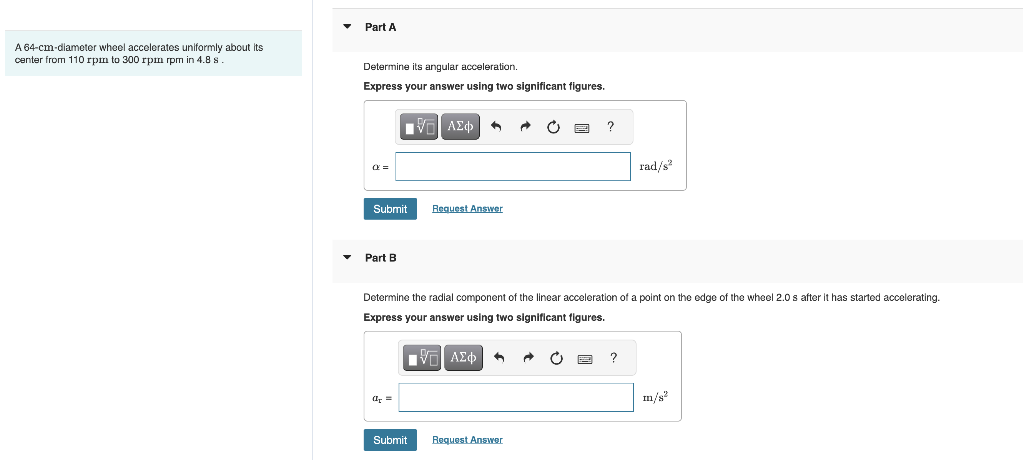1024x460 pixels.
Task: Click the redo arrow in Part A
Action: coord(525,127)
